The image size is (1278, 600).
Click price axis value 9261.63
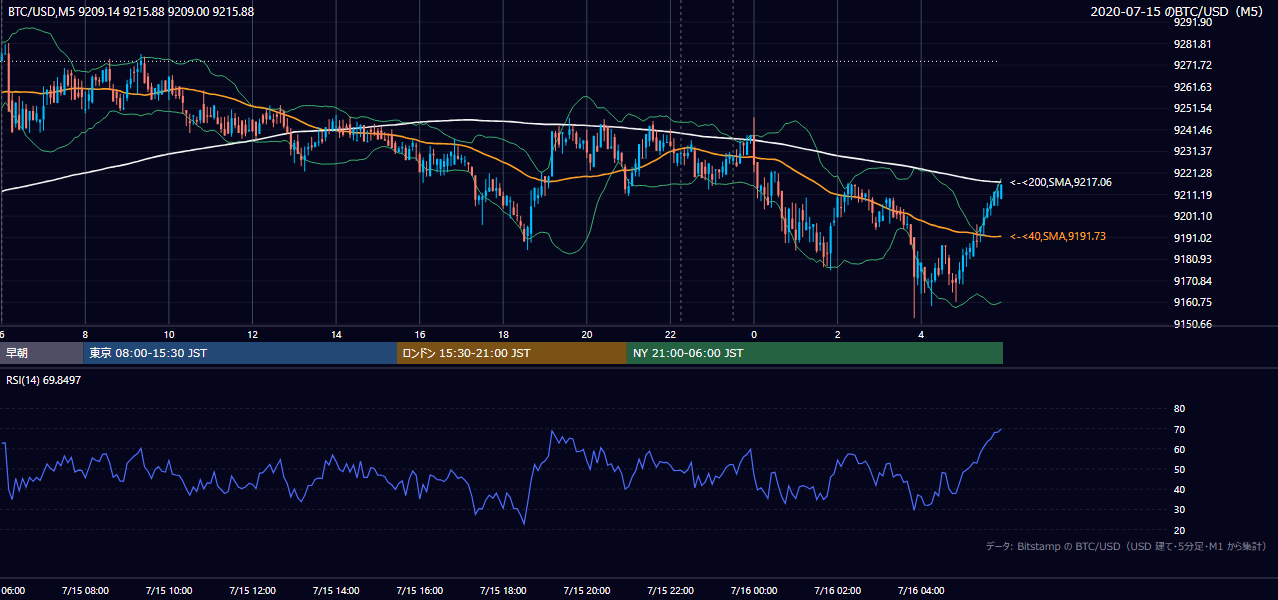1192,87
